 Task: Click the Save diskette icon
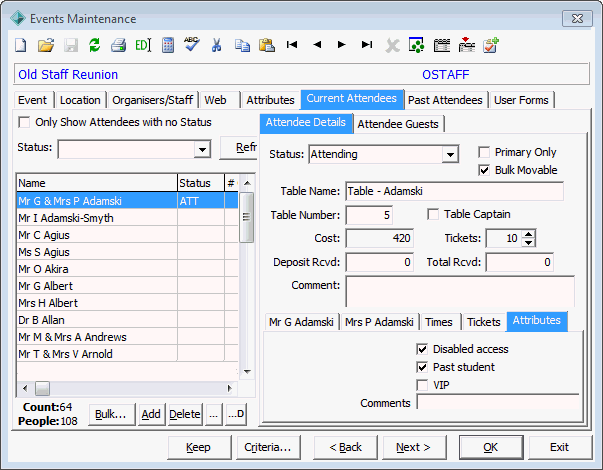(71, 45)
